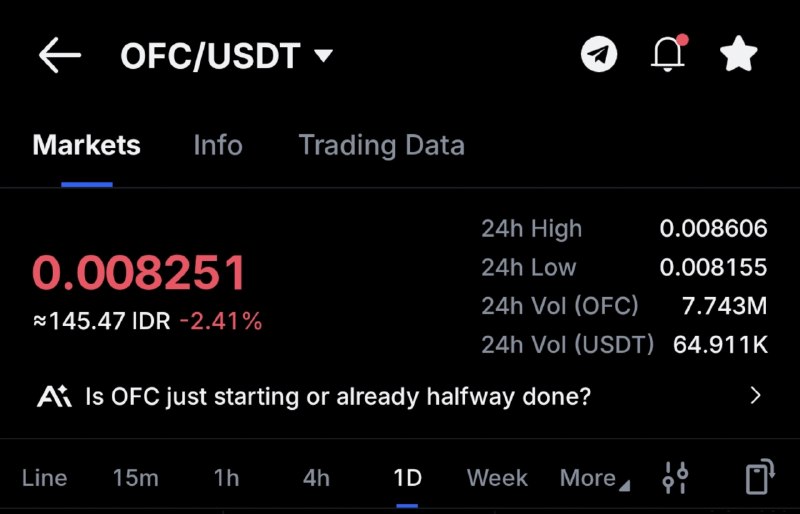The width and height of the screenshot is (800, 514).
Task: Switch to the Info tab
Action: coord(218,145)
